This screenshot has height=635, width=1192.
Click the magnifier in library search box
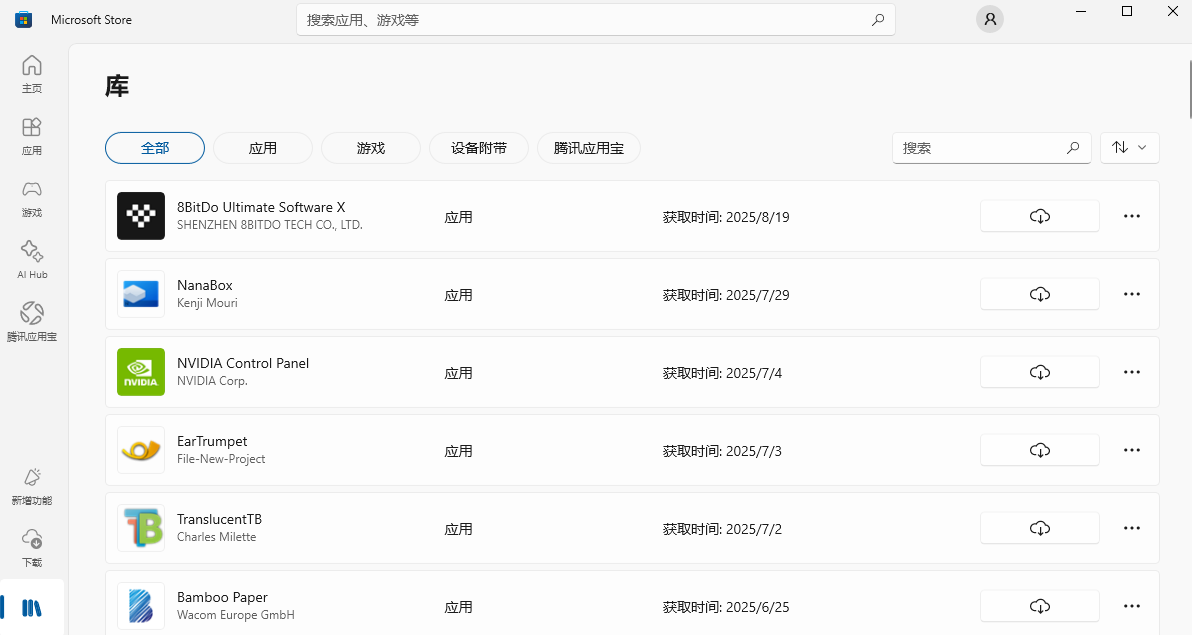point(1073,148)
